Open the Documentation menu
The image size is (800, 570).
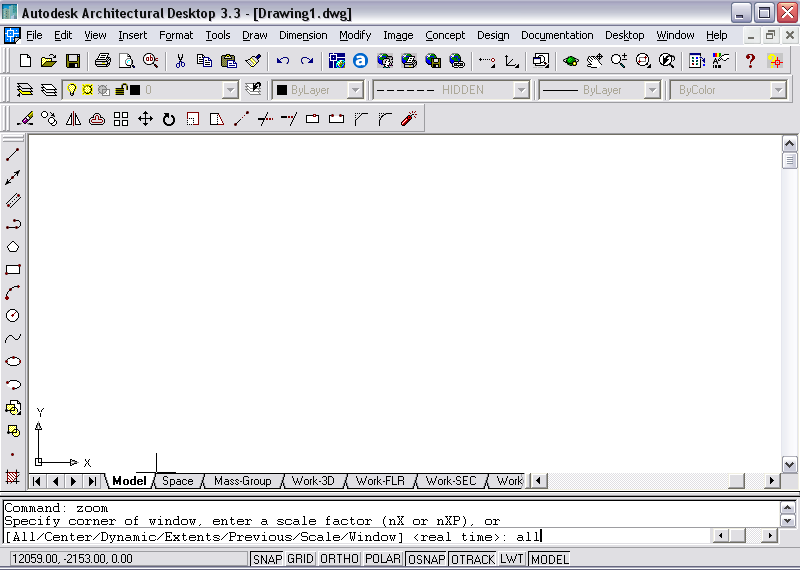(x=557, y=35)
